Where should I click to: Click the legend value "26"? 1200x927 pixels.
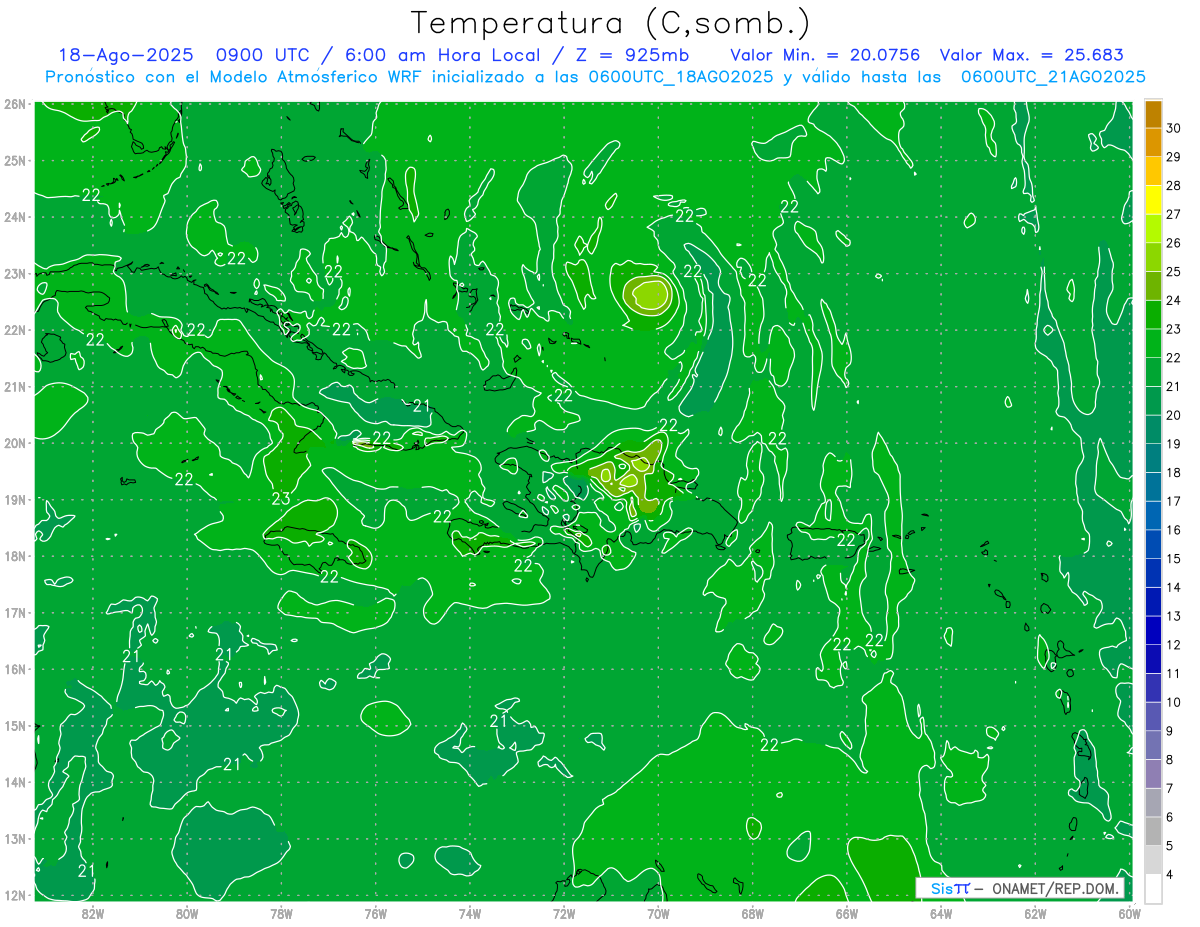[x=1174, y=243]
